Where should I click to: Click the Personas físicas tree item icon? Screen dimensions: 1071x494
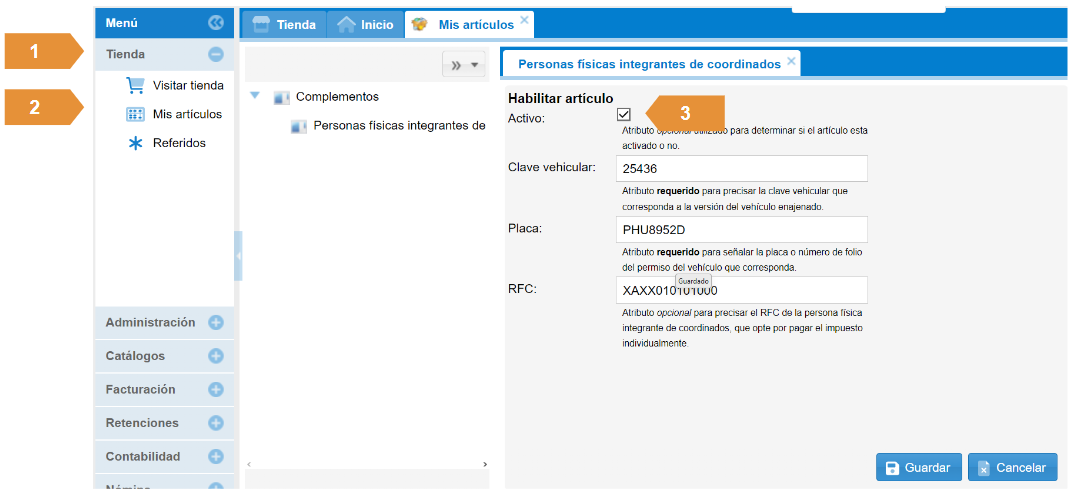click(298, 126)
